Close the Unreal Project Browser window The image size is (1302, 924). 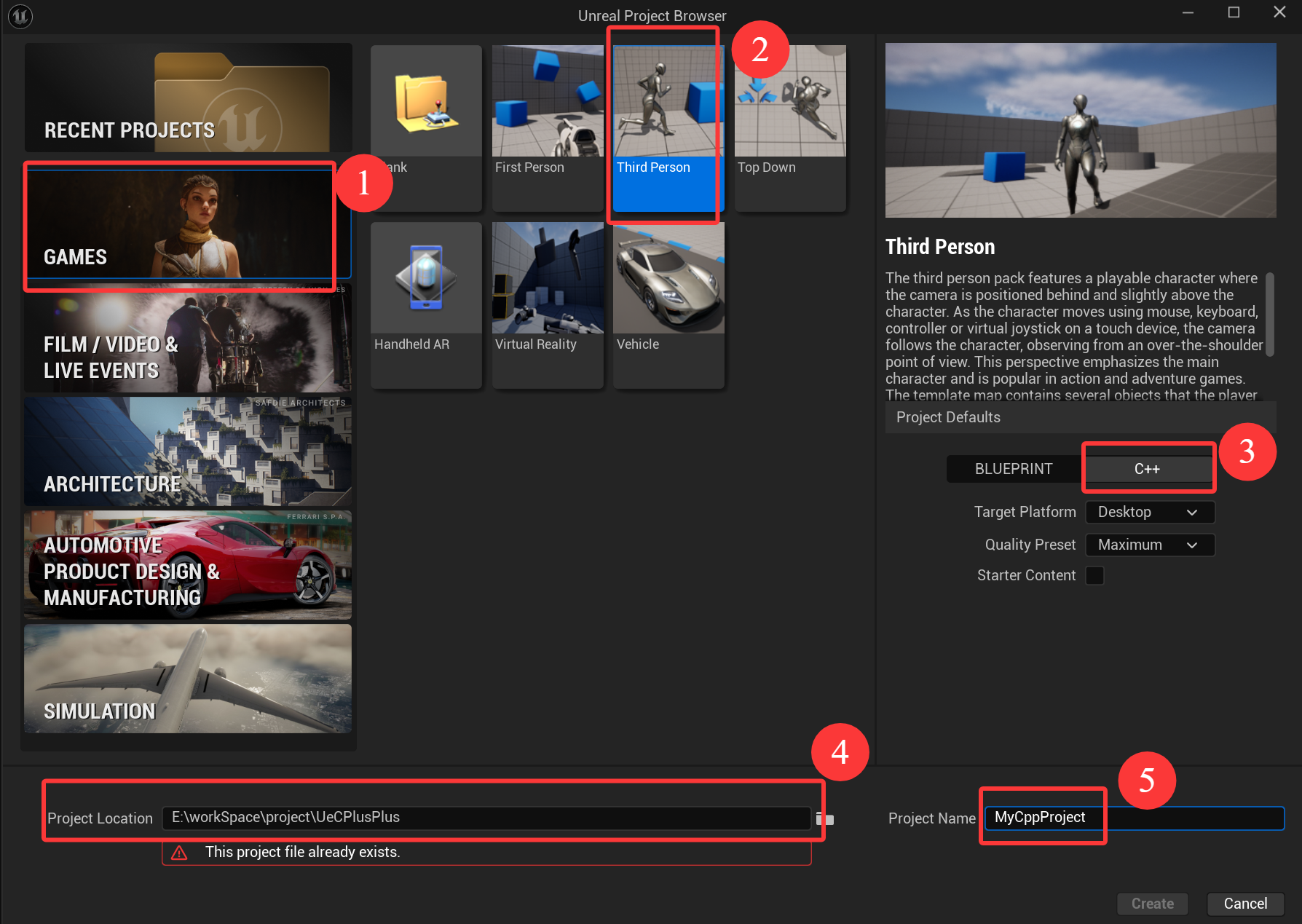click(x=1279, y=12)
